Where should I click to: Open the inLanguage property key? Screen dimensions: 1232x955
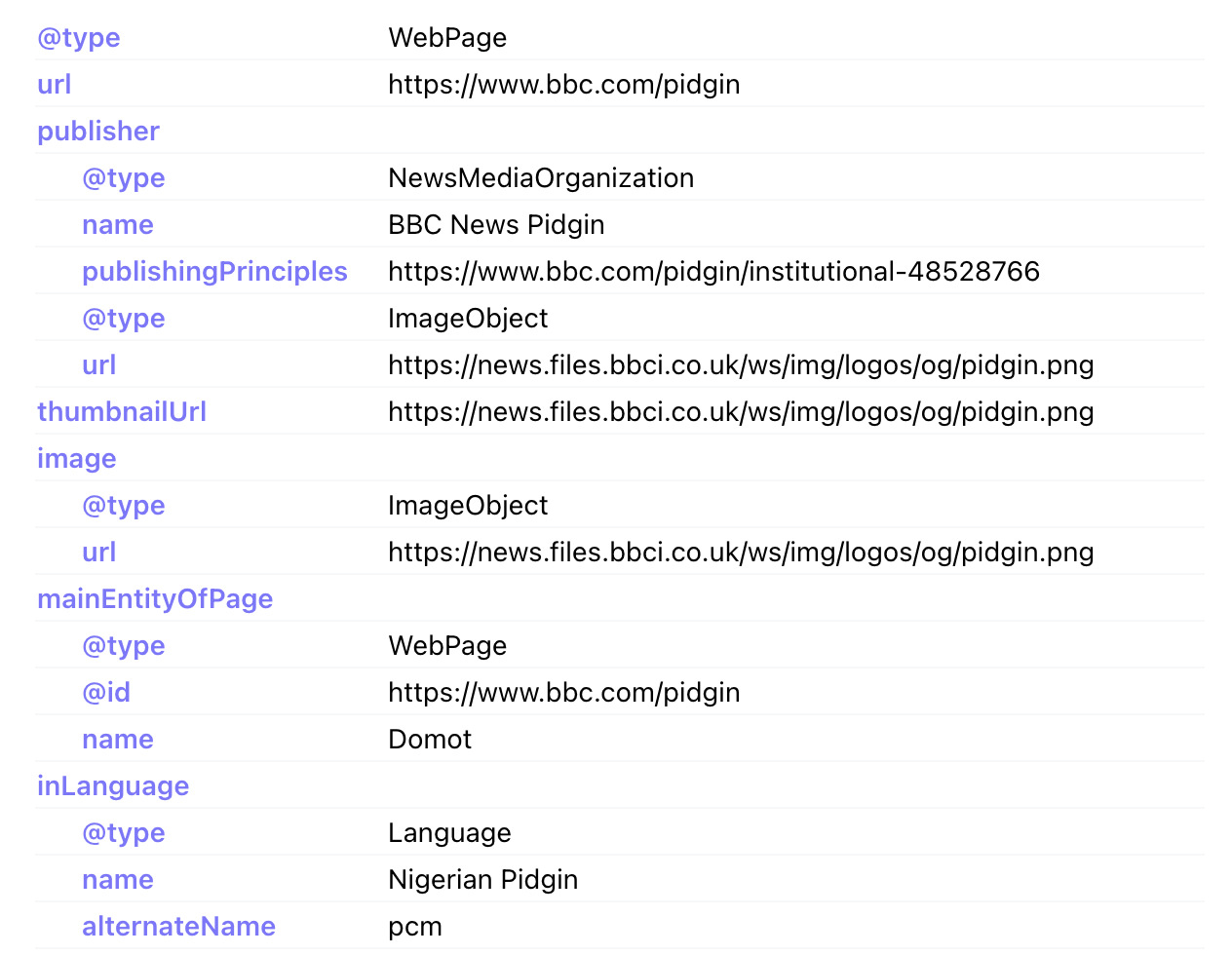113,785
